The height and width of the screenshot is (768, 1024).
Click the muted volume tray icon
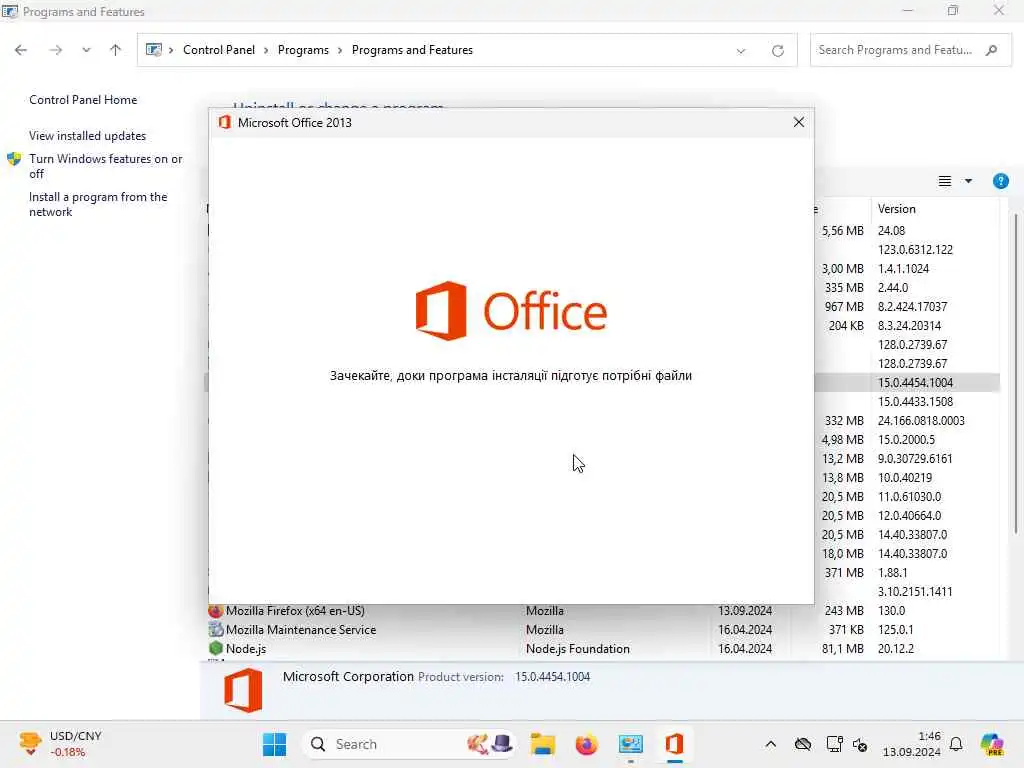pos(860,744)
